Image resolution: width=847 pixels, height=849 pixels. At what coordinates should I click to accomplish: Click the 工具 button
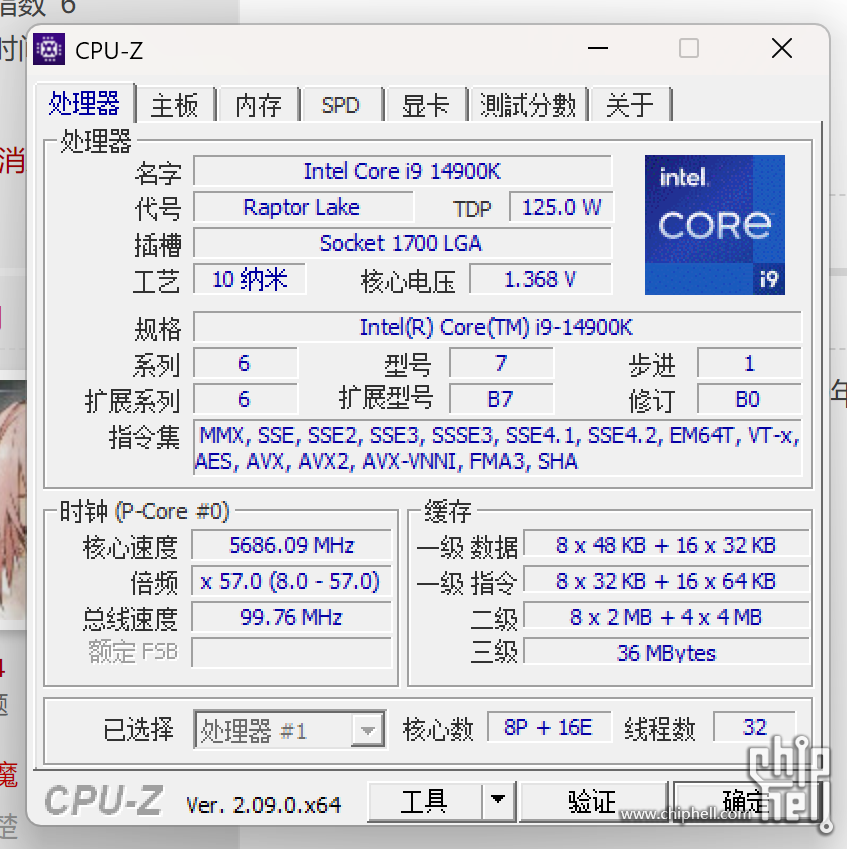425,801
